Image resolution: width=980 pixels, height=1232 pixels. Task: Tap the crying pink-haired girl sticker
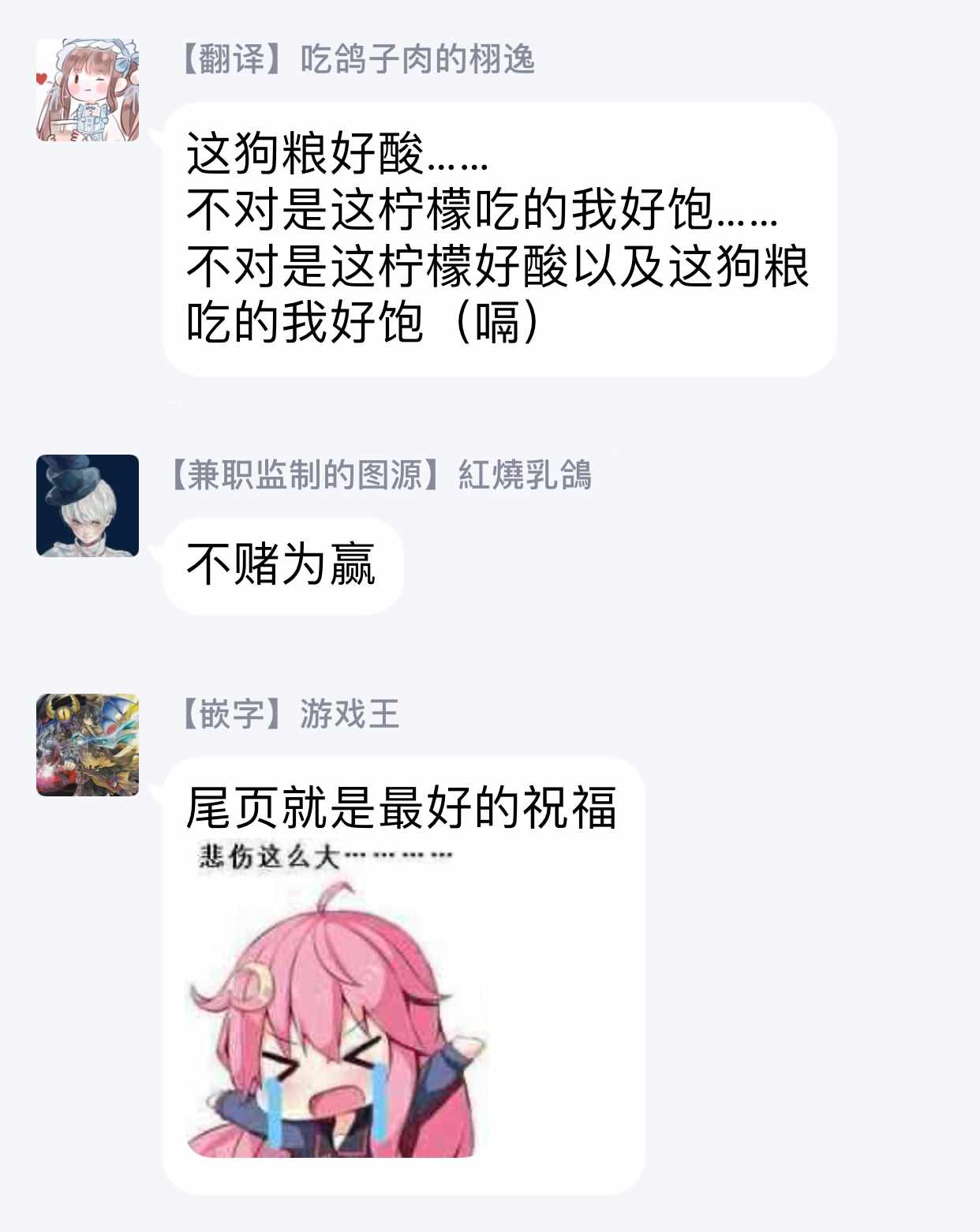pyautogui.click(x=337, y=1000)
